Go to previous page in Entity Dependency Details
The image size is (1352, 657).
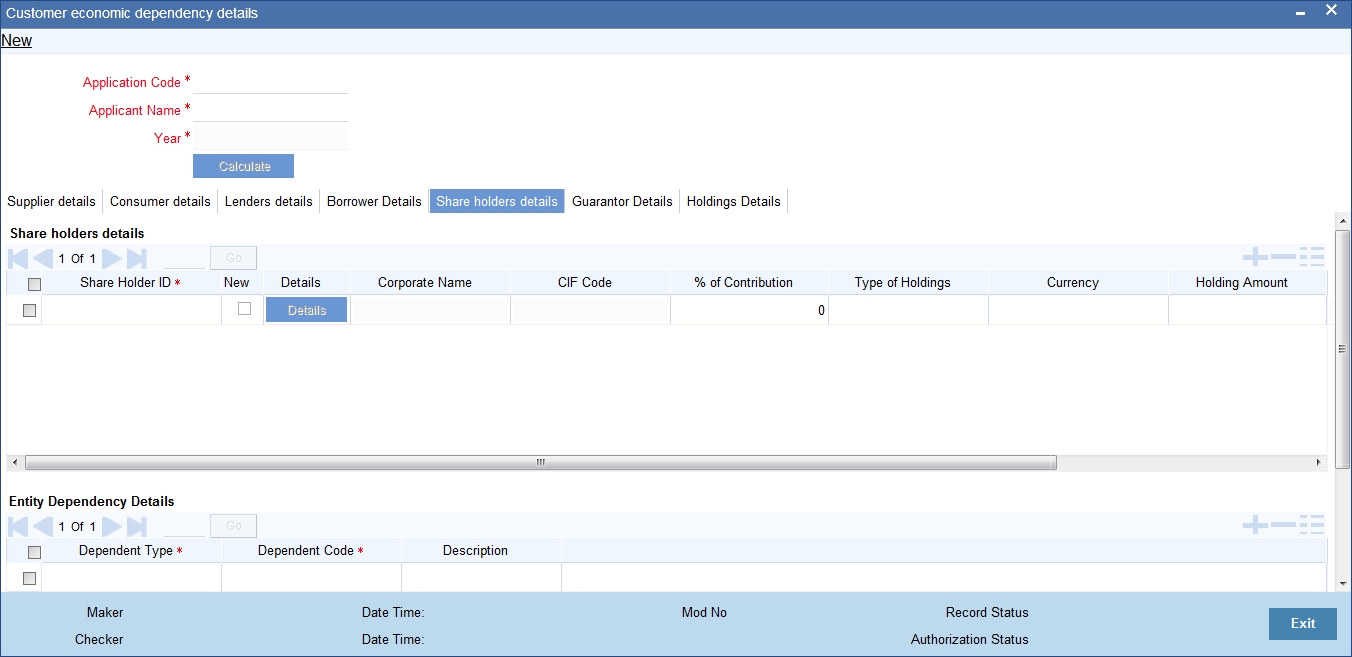click(x=42, y=526)
